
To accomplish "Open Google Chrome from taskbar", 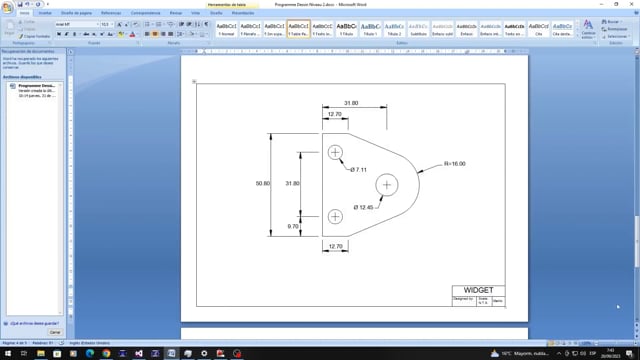I will tap(106, 353).
